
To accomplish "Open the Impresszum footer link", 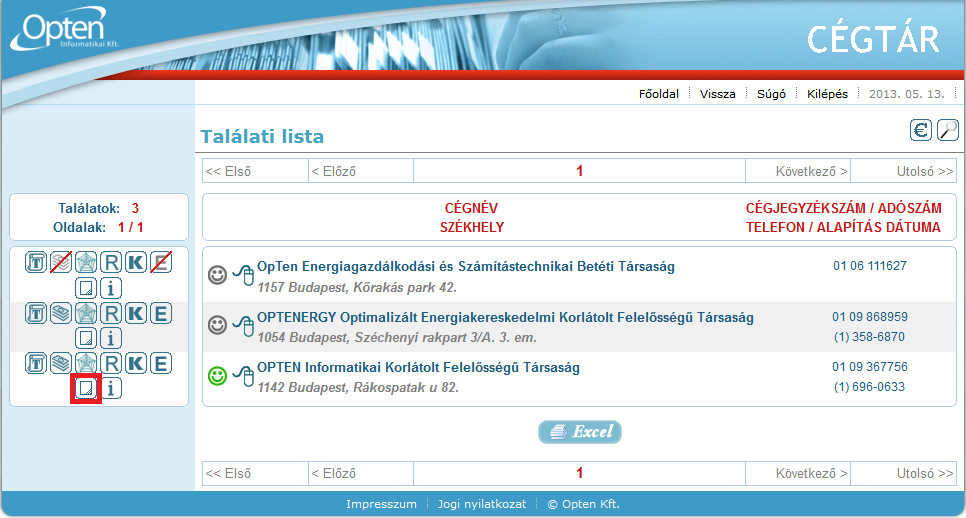I will click(381, 504).
